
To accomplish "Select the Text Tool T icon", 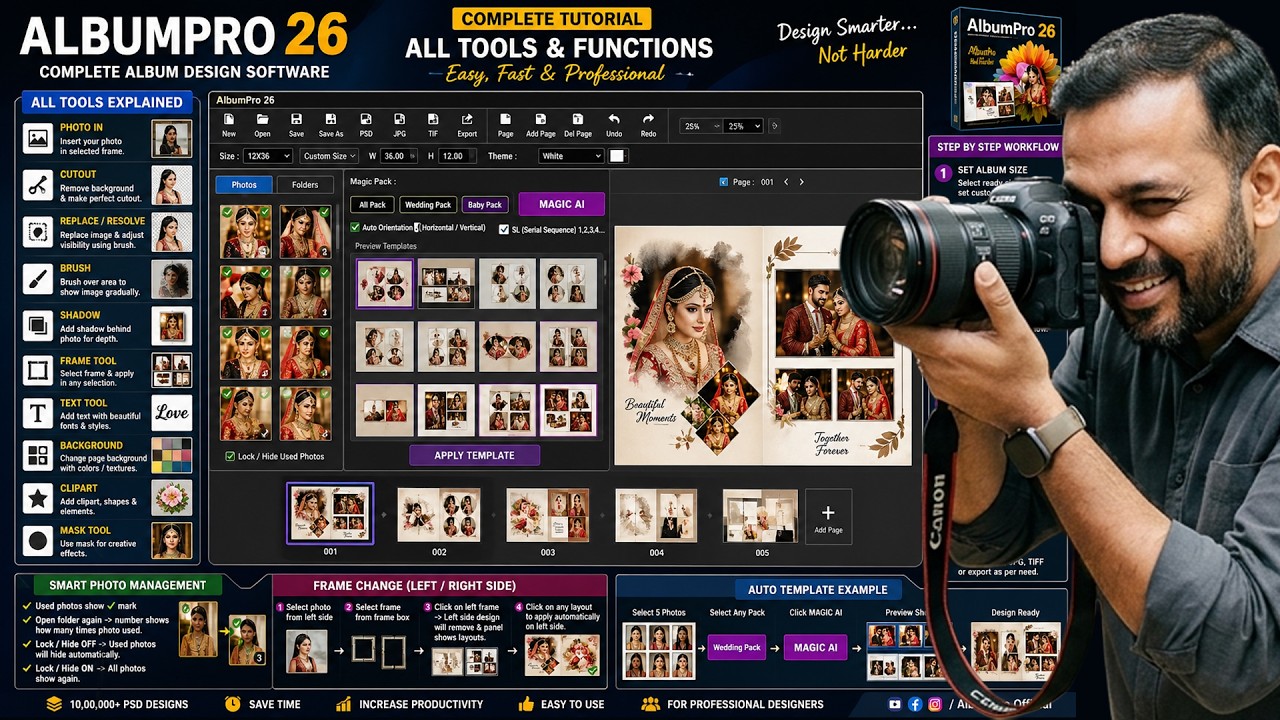I will point(38,413).
